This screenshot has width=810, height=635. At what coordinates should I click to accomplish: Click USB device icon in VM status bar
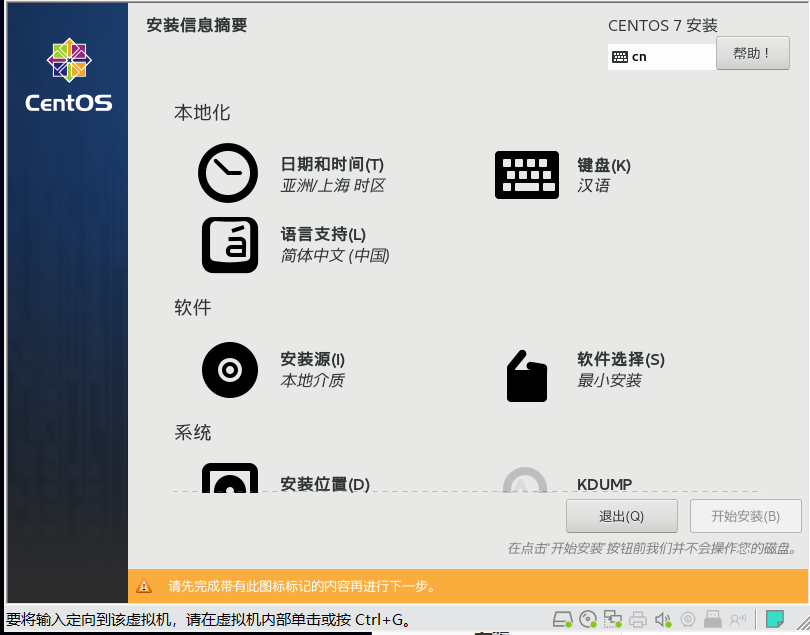tap(712, 618)
